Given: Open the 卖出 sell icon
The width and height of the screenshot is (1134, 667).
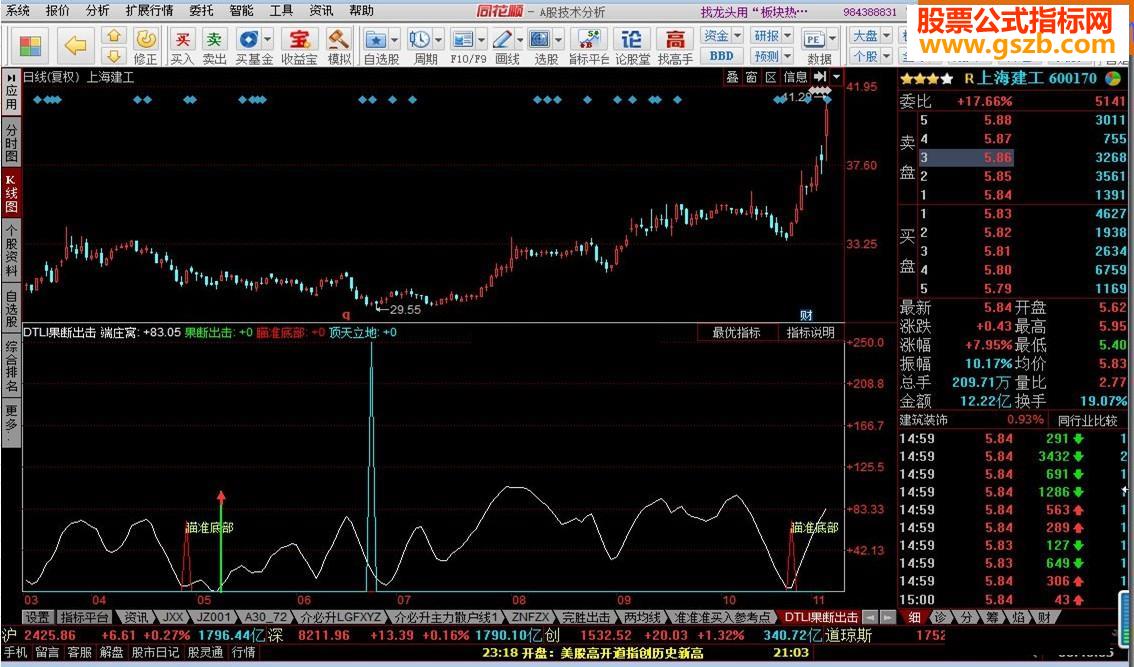Looking at the screenshot, I should [214, 46].
